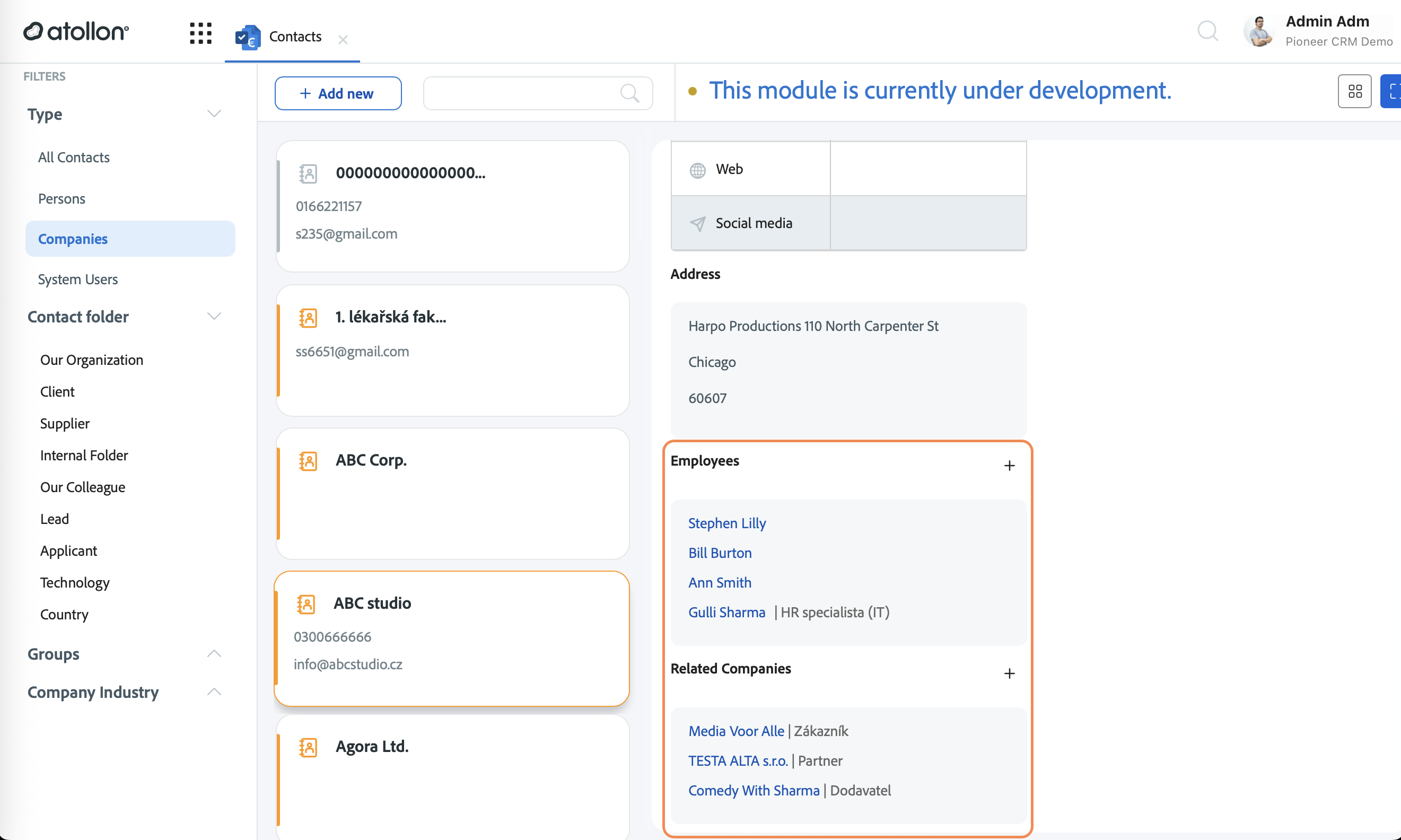Image resolution: width=1401 pixels, height=840 pixels.
Task: Open Admin Adm profile avatar
Action: (1259, 31)
